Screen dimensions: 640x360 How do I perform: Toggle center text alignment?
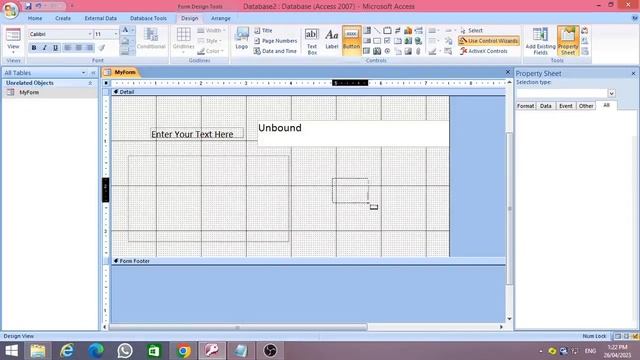click(x=78, y=48)
